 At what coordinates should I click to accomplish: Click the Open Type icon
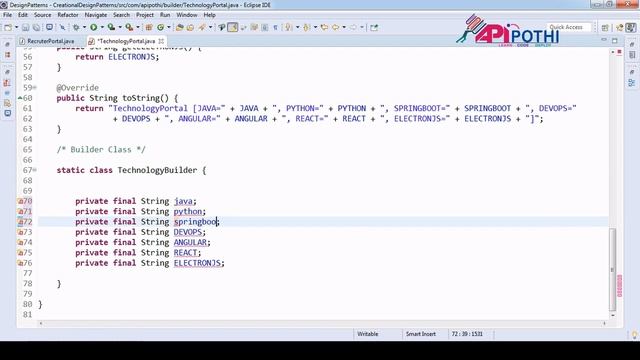(x=180, y=27)
